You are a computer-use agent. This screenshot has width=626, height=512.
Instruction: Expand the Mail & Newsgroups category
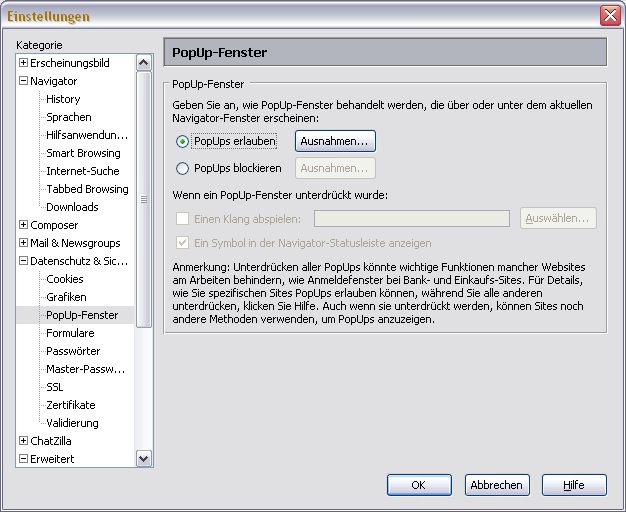click(x=24, y=242)
